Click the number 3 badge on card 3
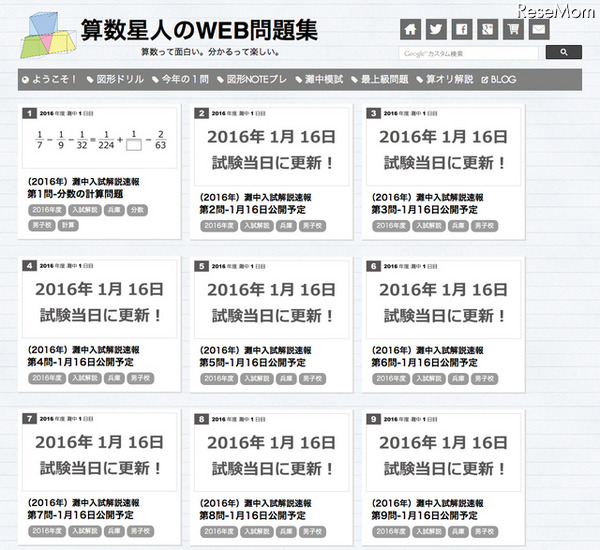The height and width of the screenshot is (550, 600). click(373, 113)
